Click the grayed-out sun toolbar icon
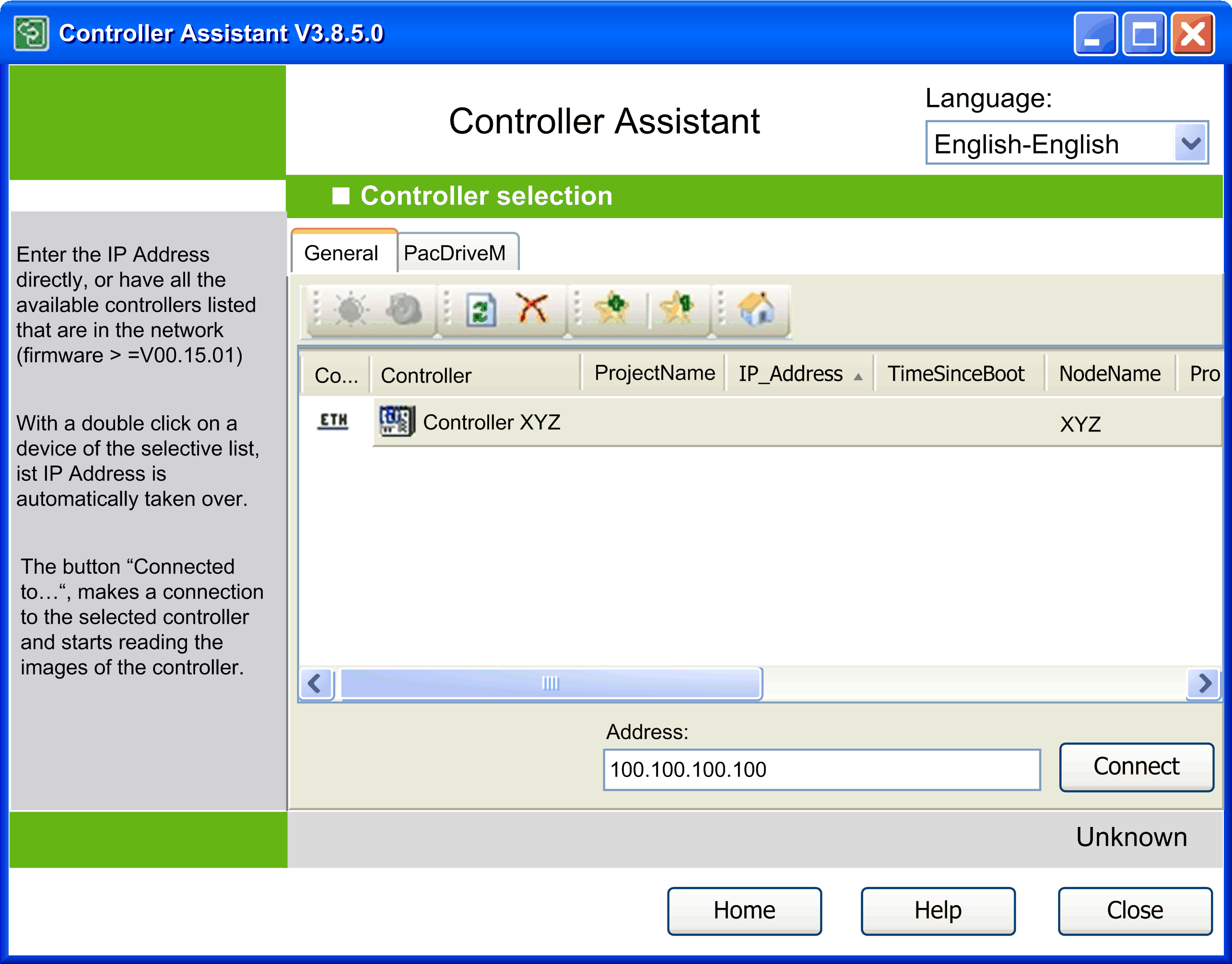Image resolution: width=1232 pixels, height=964 pixels. point(351,310)
